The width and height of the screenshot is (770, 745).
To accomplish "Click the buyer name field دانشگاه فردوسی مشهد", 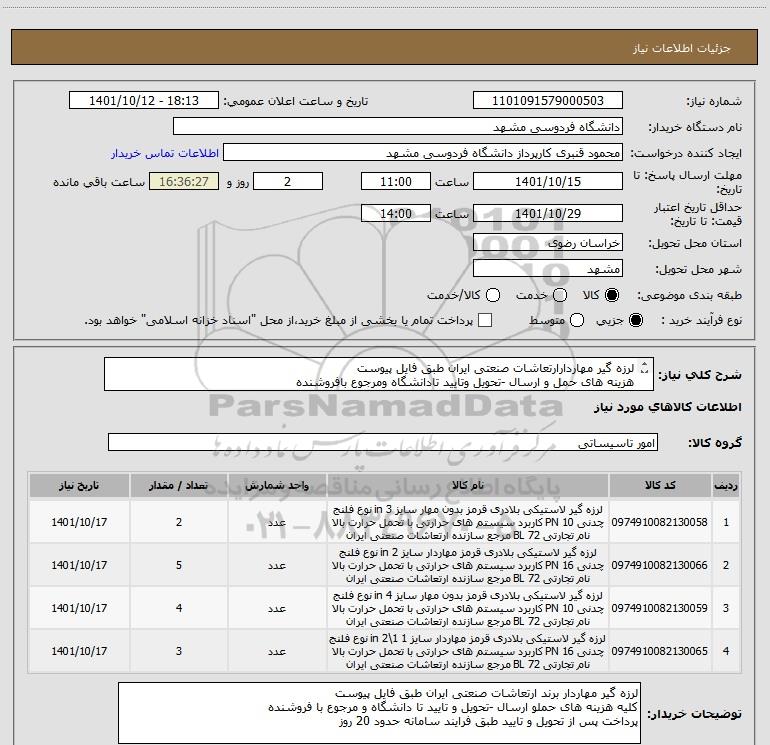I will pos(398,127).
